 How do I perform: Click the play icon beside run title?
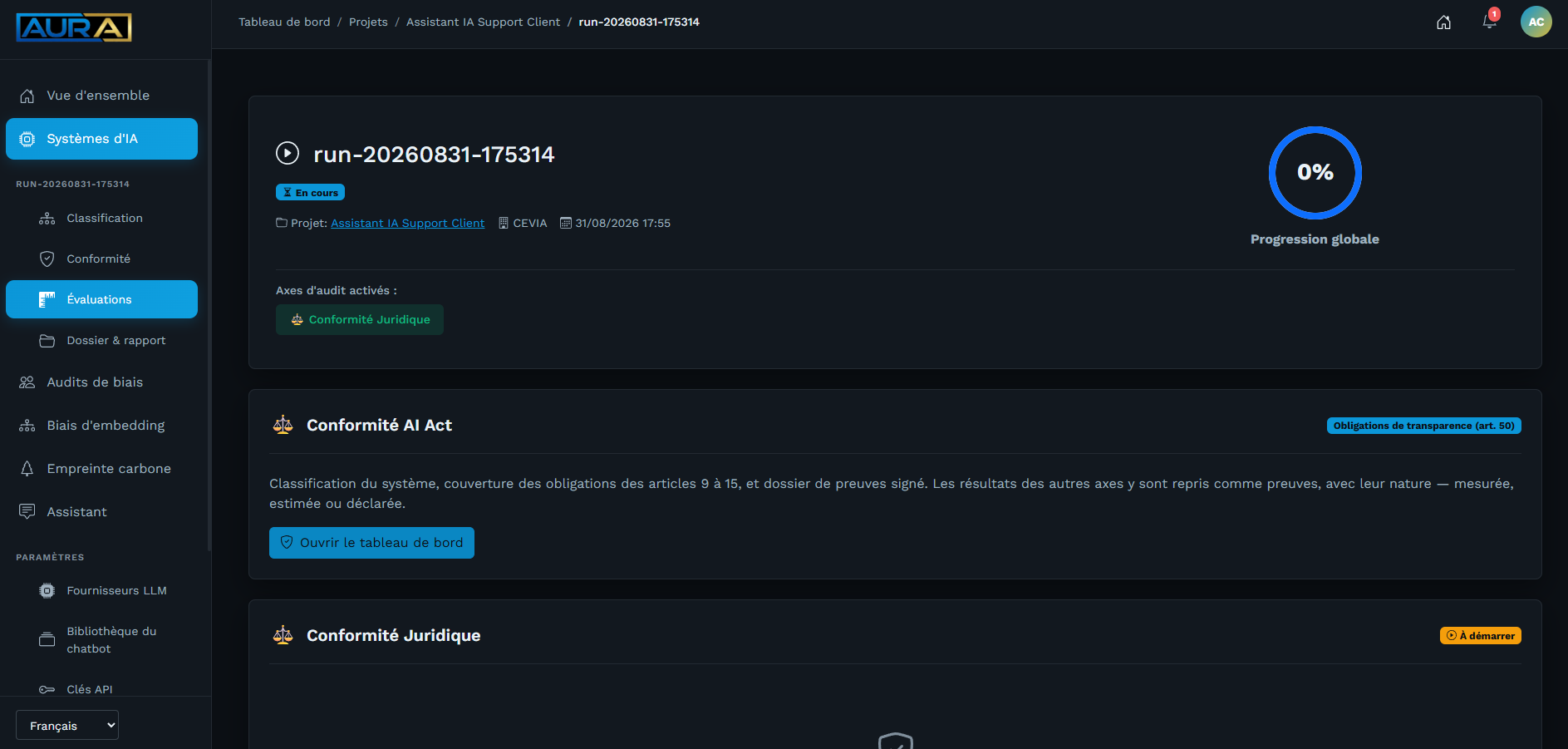(288, 153)
